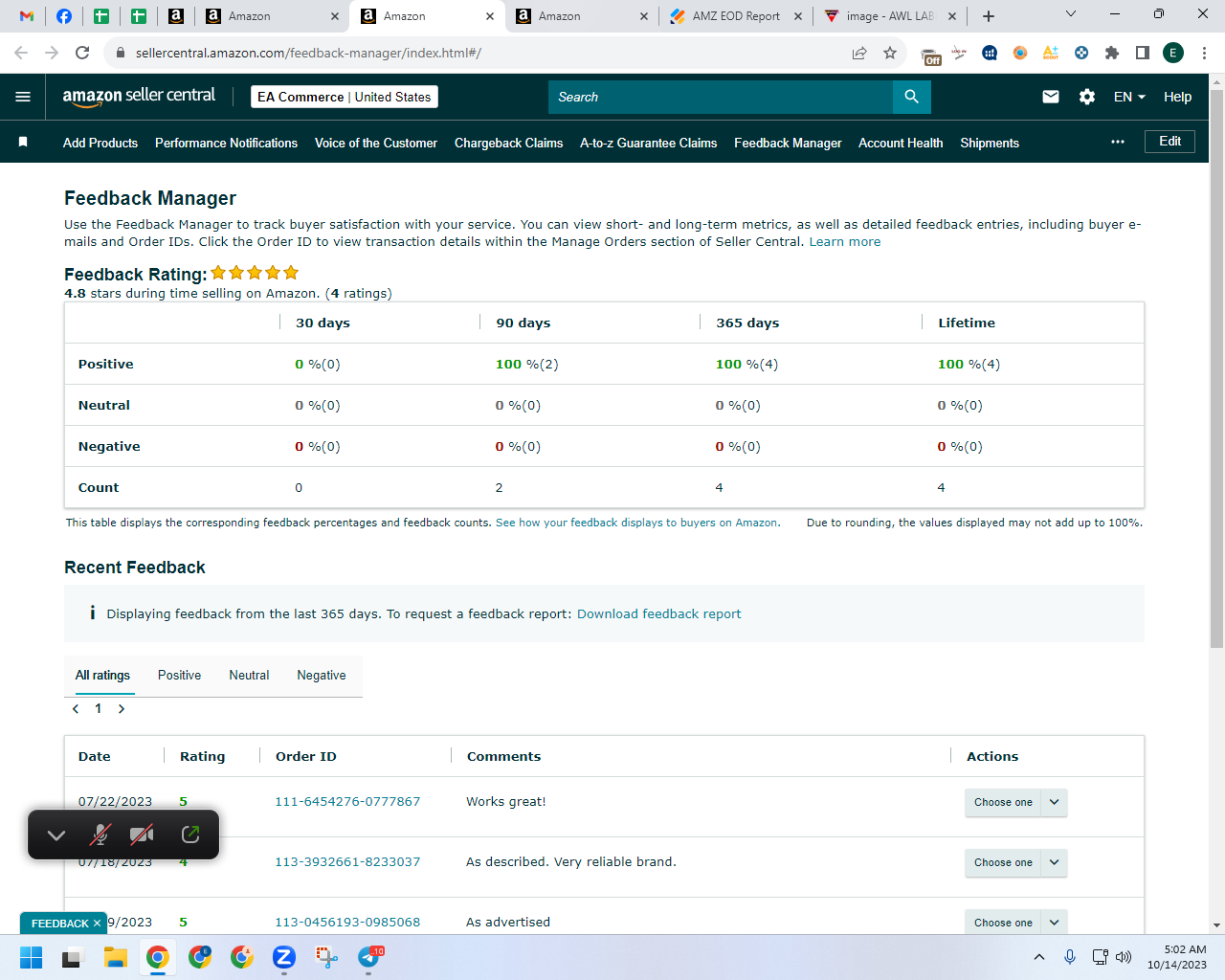Click the Edit button in navigation bar
The image size is (1225, 980).
tap(1169, 142)
